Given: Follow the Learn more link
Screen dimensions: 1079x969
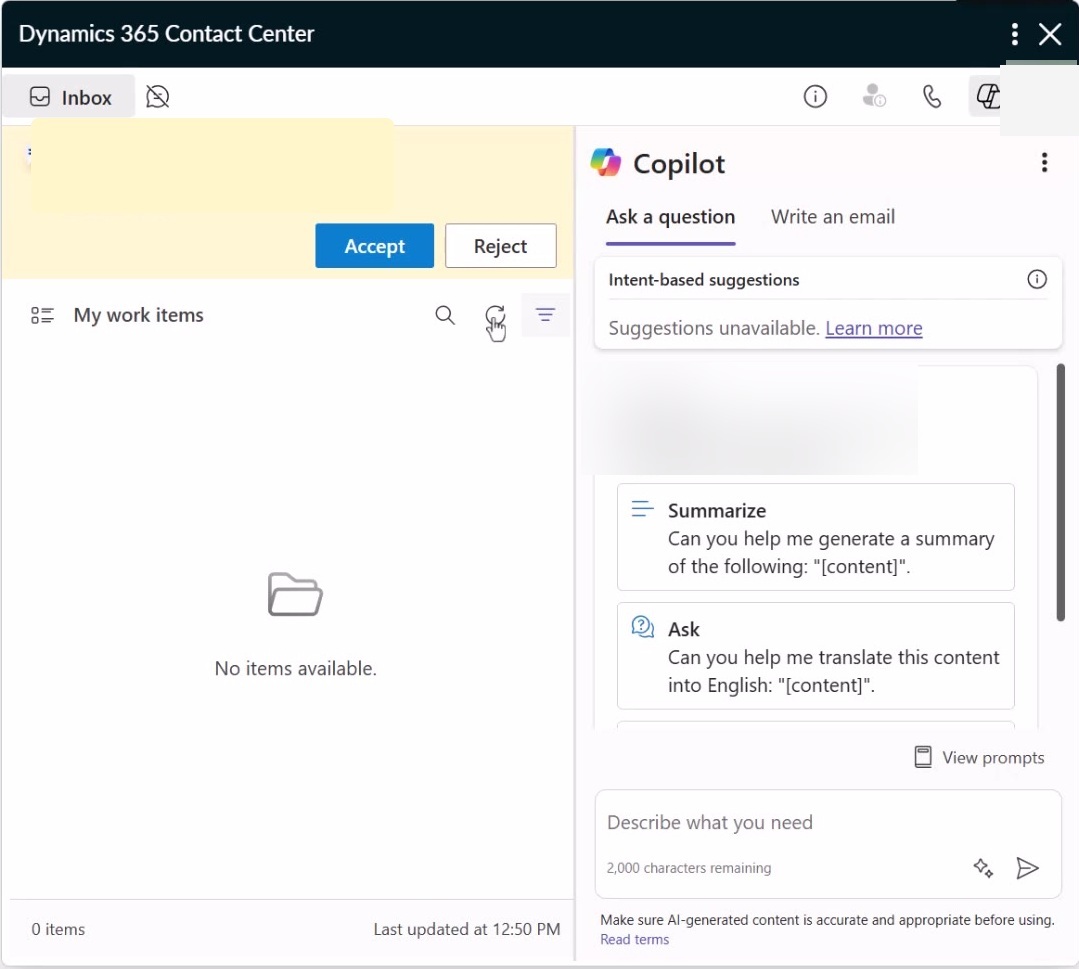Looking at the screenshot, I should point(874,328).
